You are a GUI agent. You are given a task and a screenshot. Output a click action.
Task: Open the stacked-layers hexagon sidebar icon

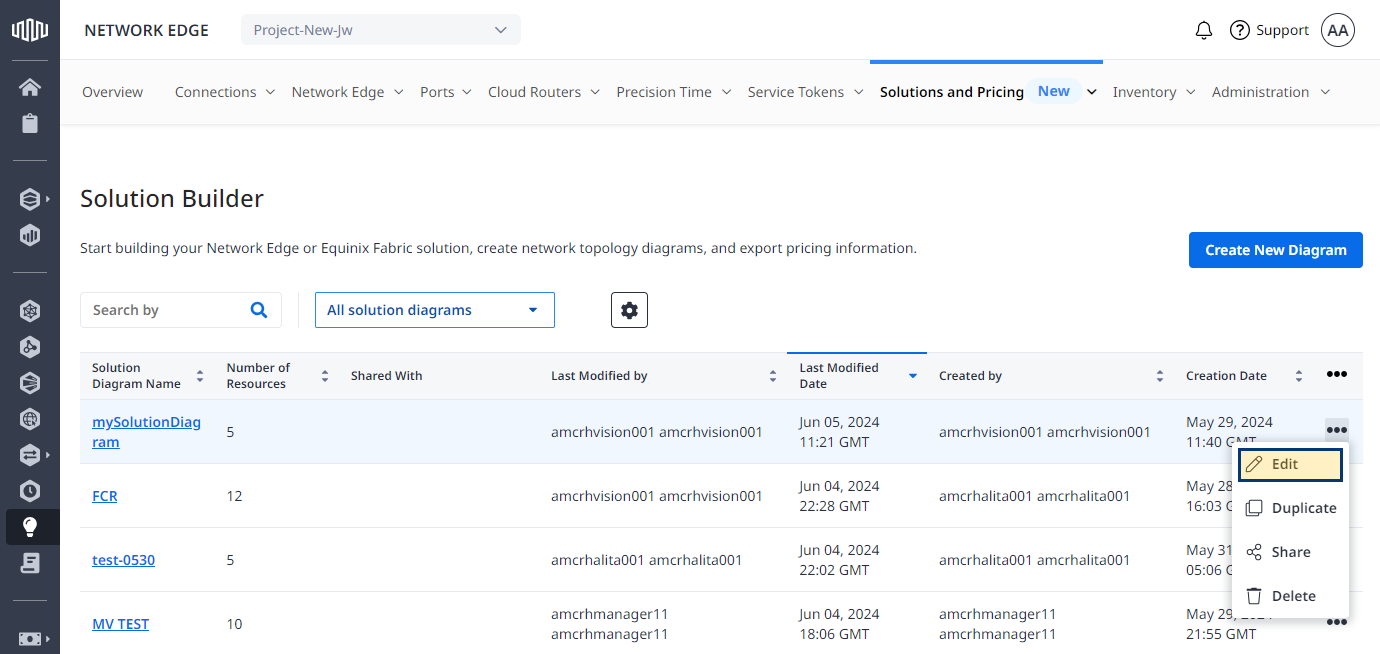[30, 199]
